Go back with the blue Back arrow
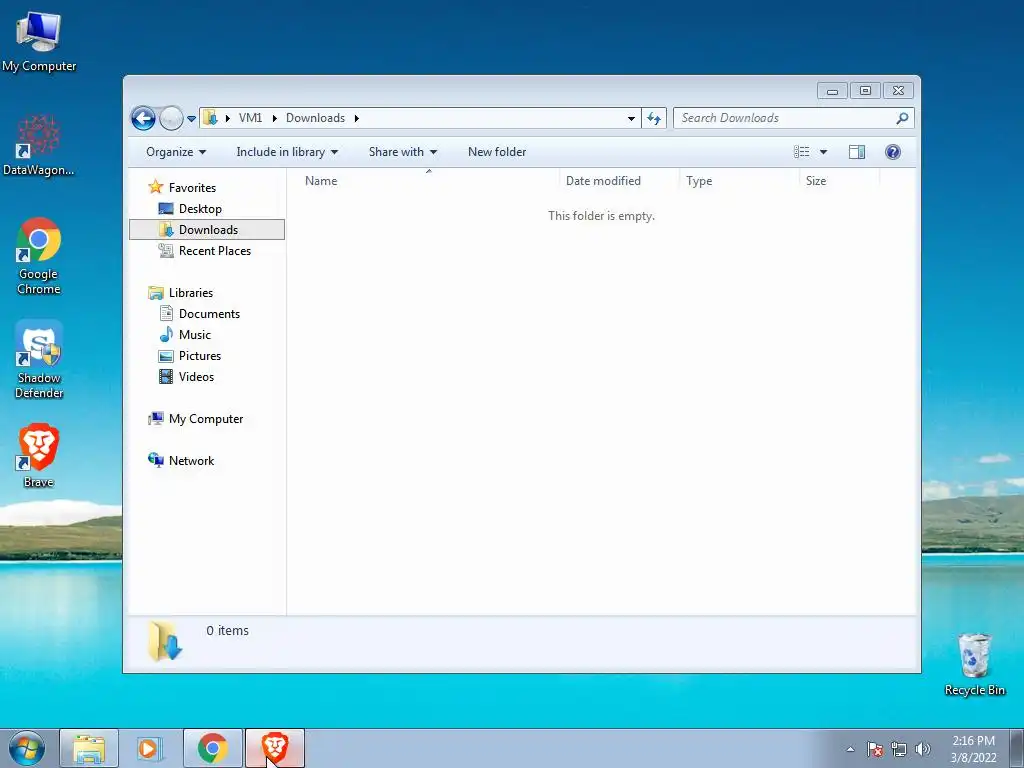This screenshot has width=1024, height=768. tap(143, 118)
